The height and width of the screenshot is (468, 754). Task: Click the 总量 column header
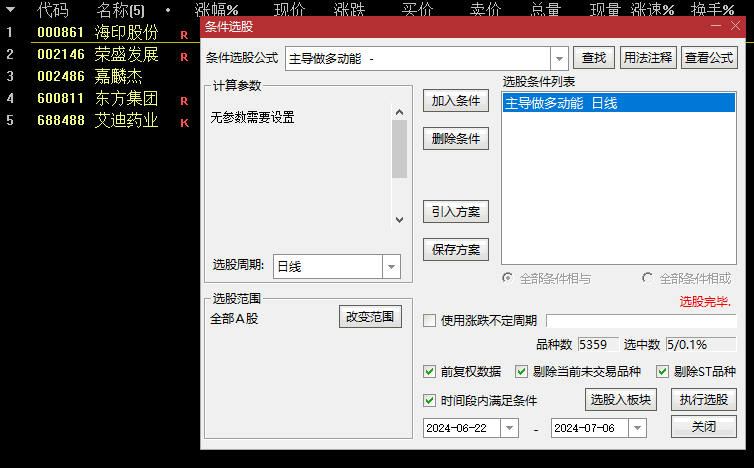[x=546, y=10]
